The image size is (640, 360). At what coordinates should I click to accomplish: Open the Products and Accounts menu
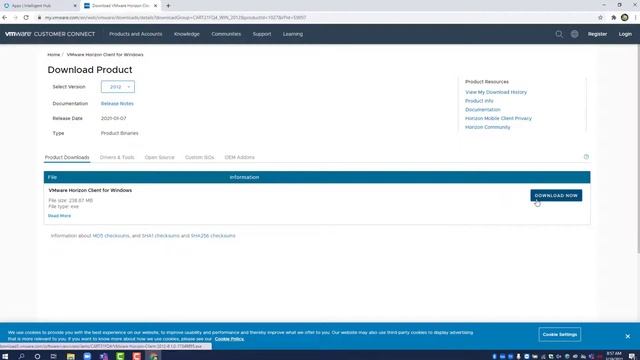pos(136,34)
